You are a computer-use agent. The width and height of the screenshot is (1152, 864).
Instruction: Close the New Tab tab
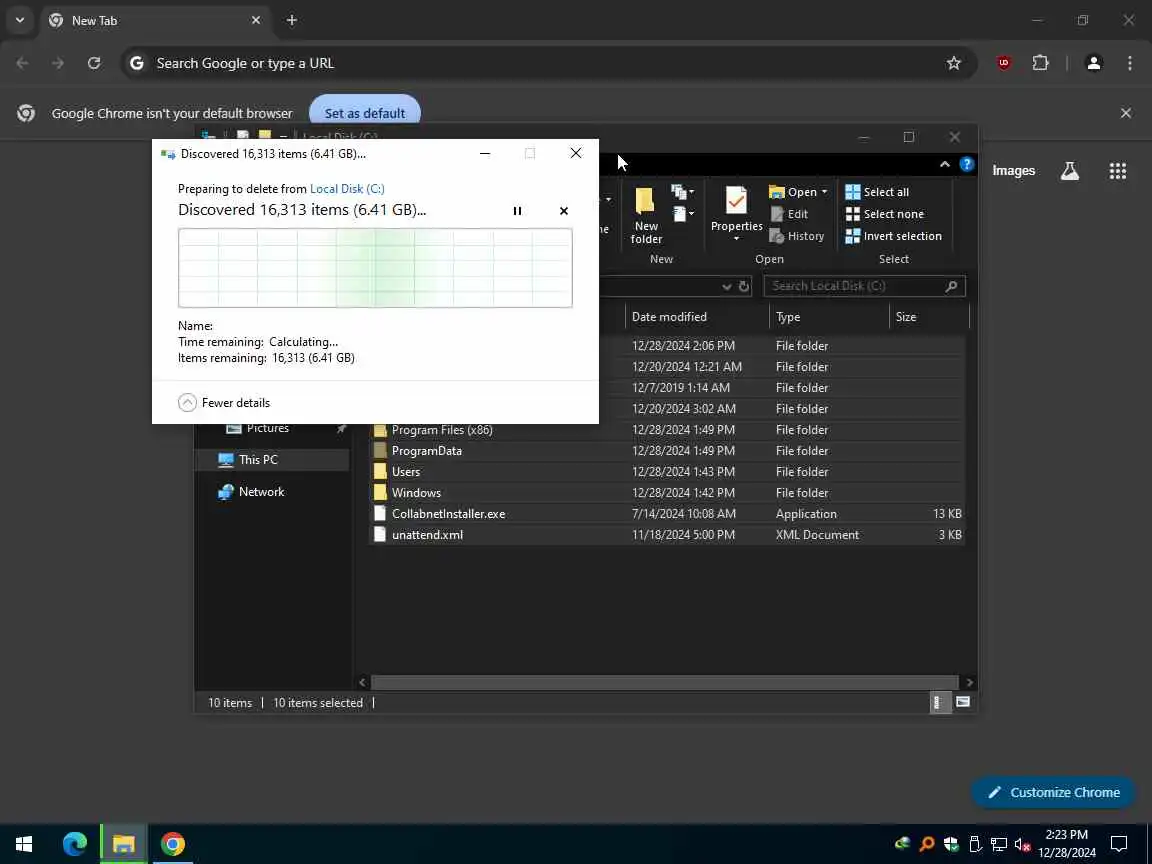click(x=256, y=21)
